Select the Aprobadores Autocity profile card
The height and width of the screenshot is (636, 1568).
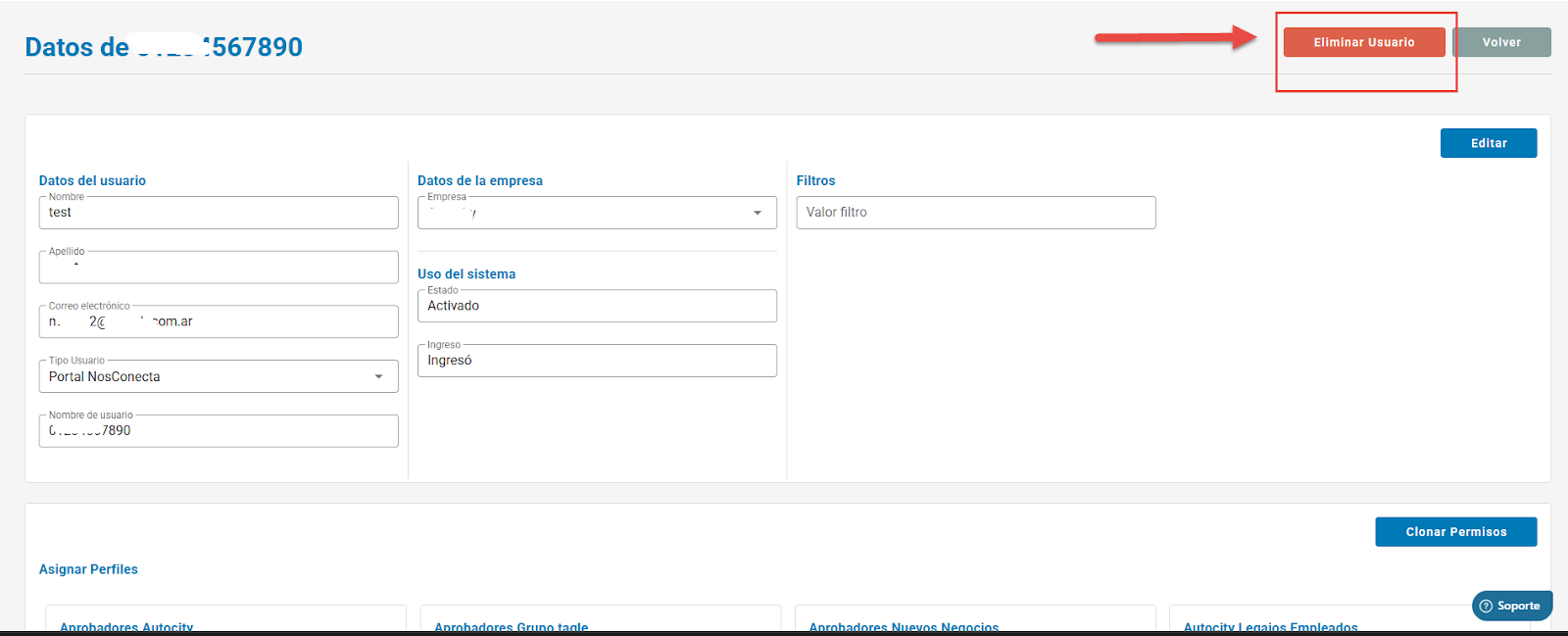click(x=225, y=619)
